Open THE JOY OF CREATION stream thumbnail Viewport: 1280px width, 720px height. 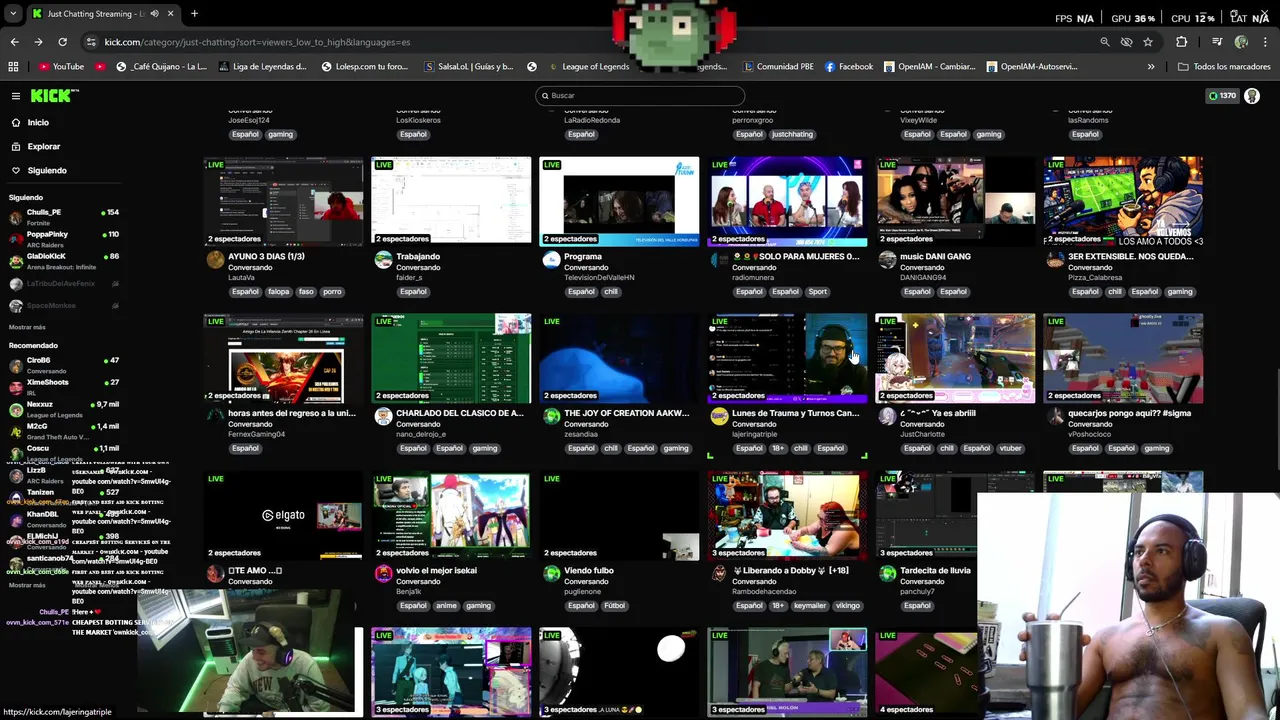coord(619,358)
